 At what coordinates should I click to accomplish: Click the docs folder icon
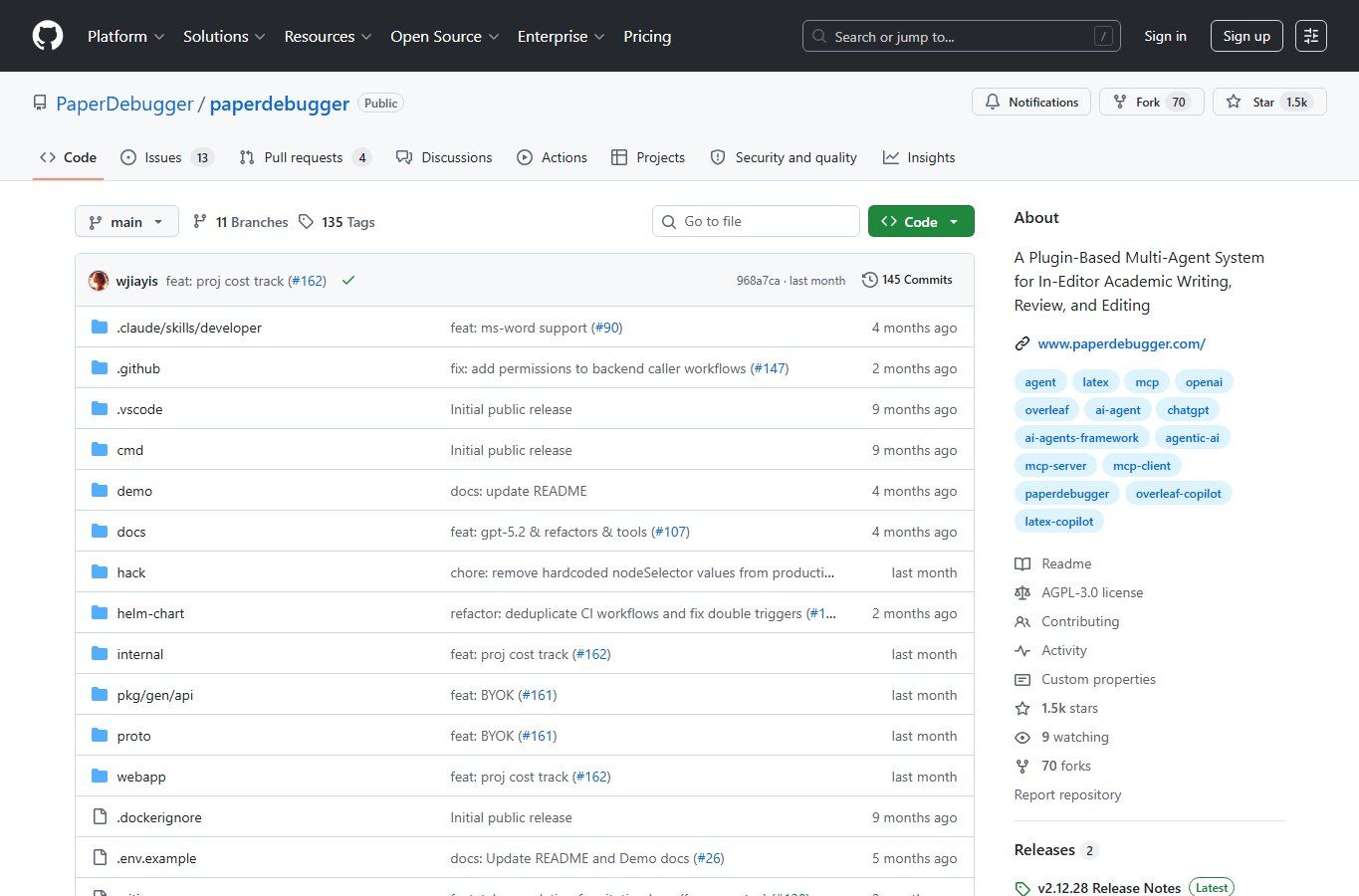[x=100, y=531]
